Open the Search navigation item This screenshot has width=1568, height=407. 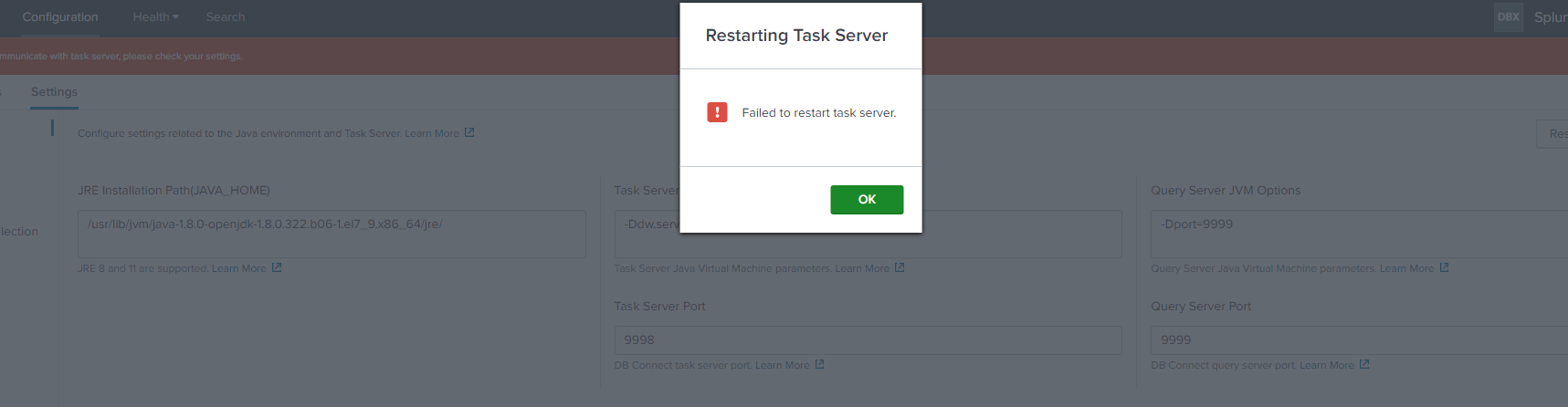[225, 17]
